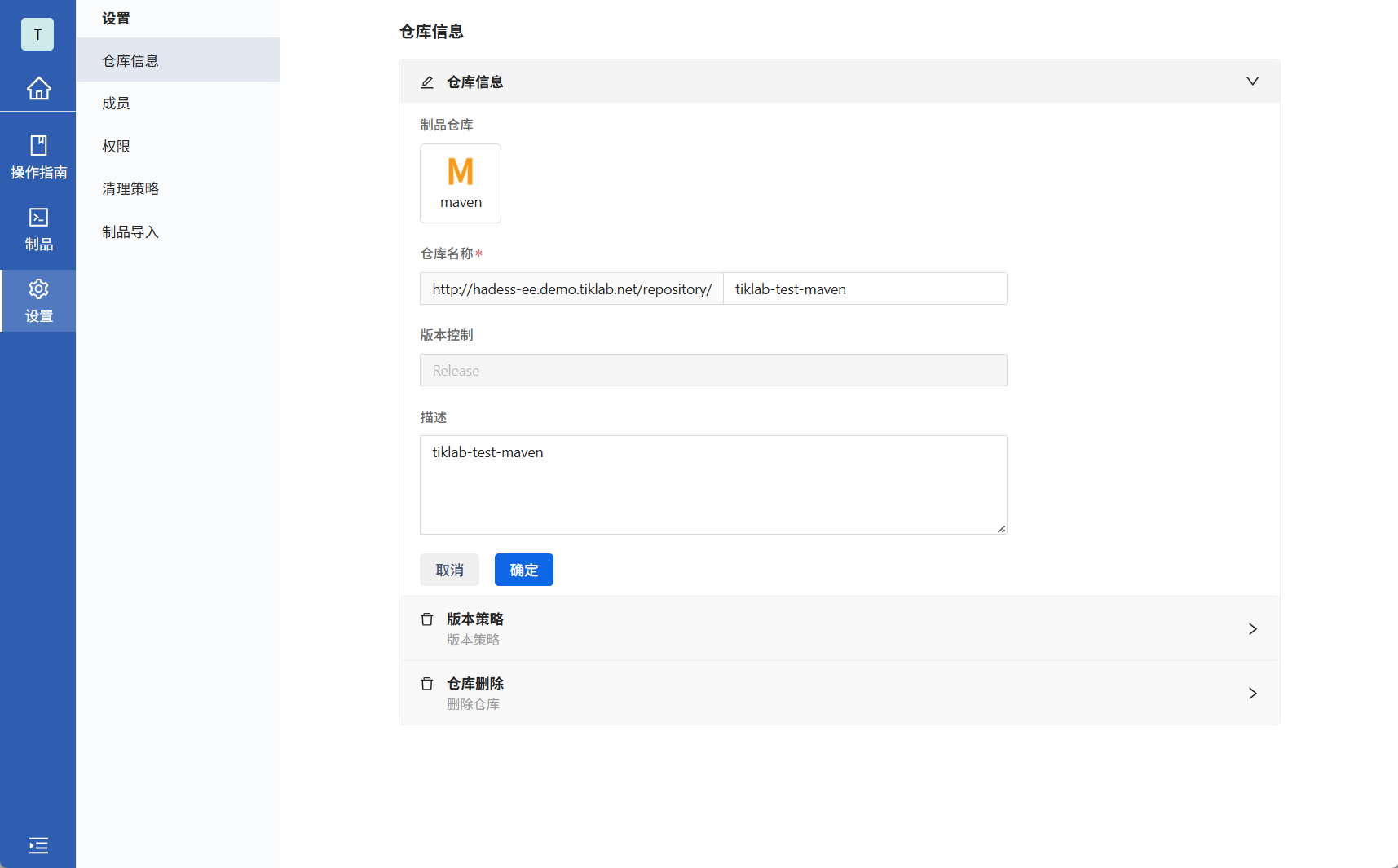Collapse the 仓库信息 section chevron
Image resolution: width=1398 pixels, height=868 pixels.
pyautogui.click(x=1252, y=81)
